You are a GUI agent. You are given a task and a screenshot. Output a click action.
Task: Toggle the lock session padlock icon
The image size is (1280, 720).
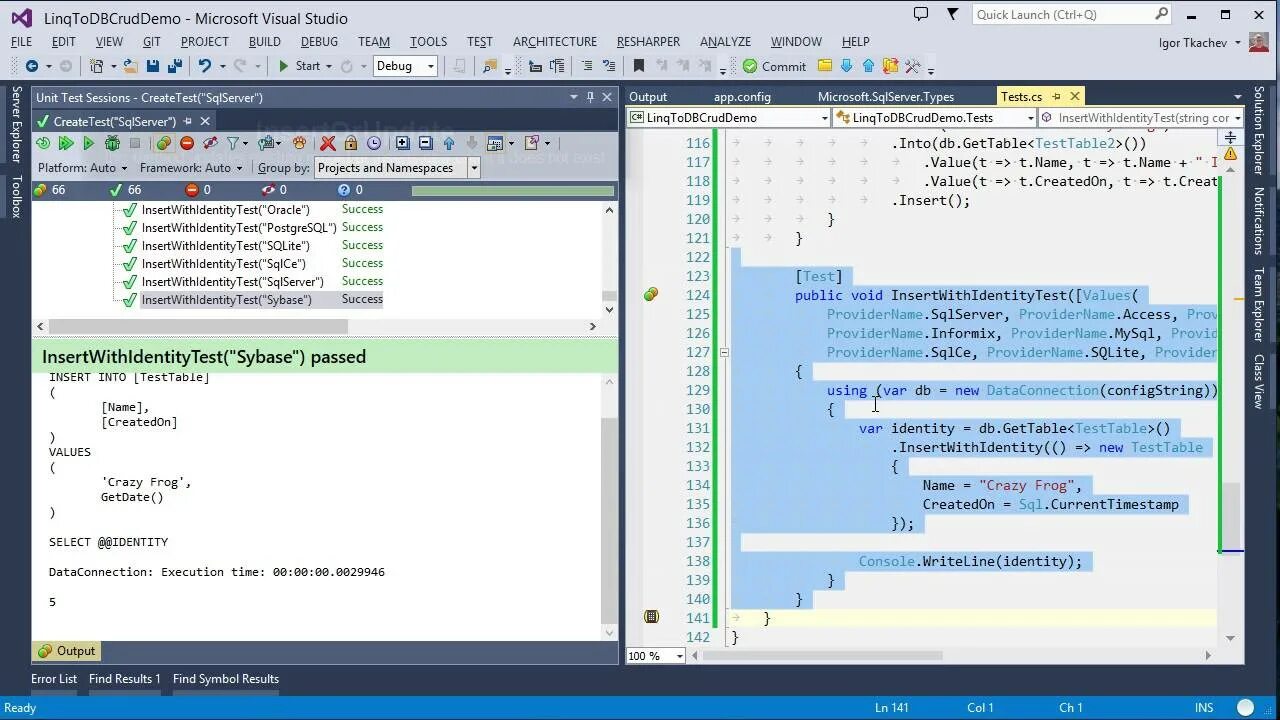click(350, 143)
